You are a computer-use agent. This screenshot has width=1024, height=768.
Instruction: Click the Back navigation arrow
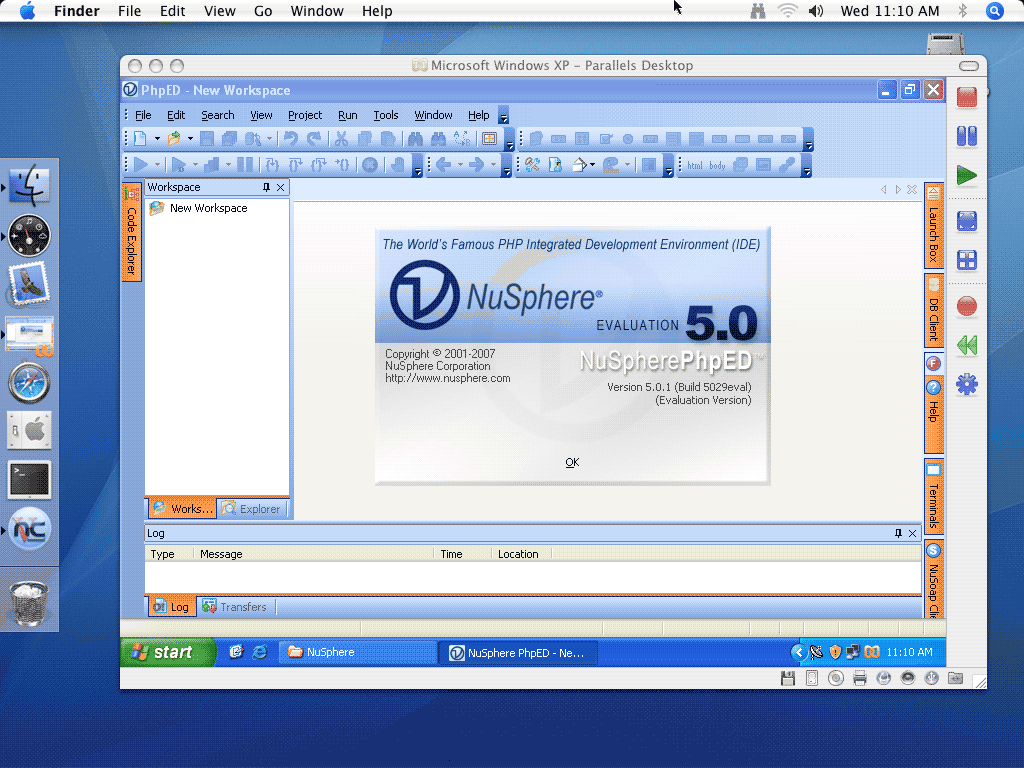click(444, 165)
